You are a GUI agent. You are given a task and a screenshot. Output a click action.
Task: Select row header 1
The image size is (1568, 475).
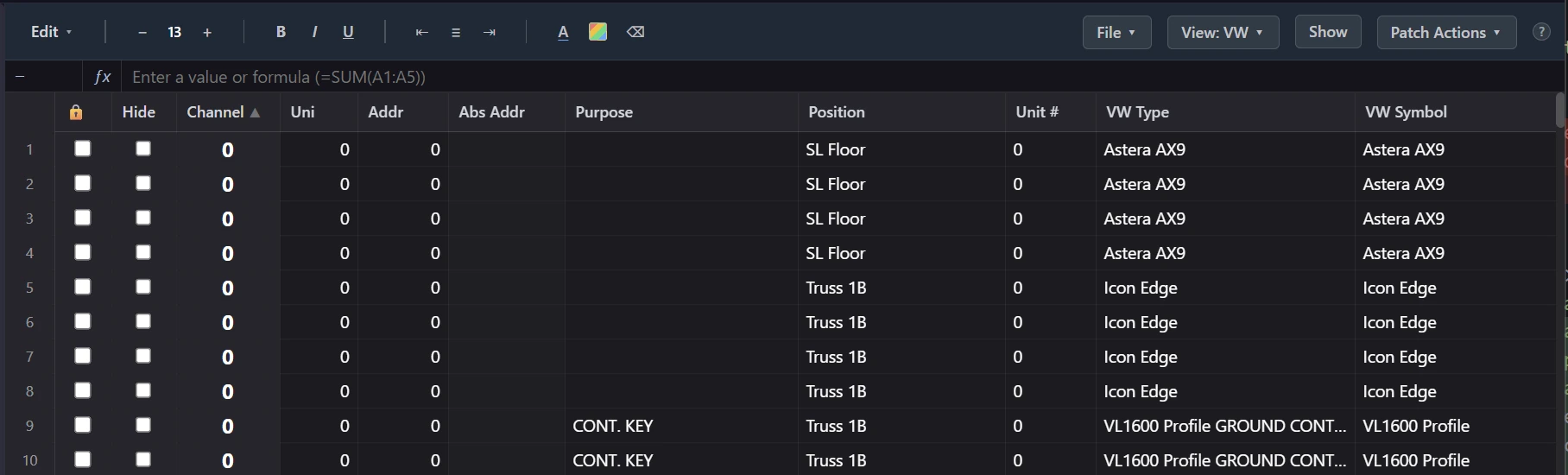(29, 149)
